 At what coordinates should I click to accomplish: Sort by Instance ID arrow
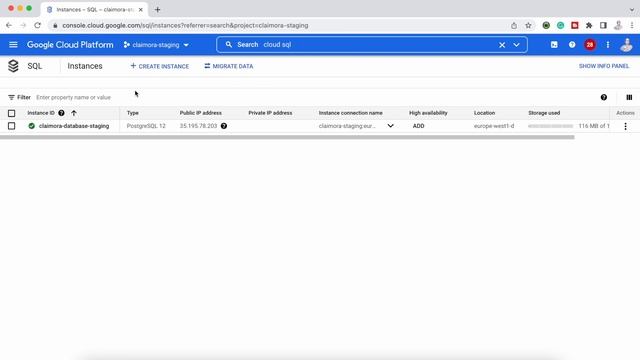point(73,113)
